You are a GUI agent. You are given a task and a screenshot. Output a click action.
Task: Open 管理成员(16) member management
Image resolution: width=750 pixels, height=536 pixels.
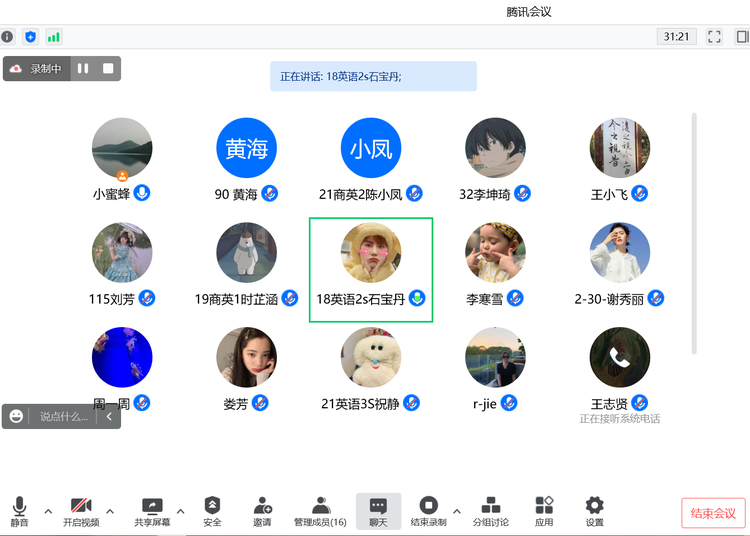(320, 512)
